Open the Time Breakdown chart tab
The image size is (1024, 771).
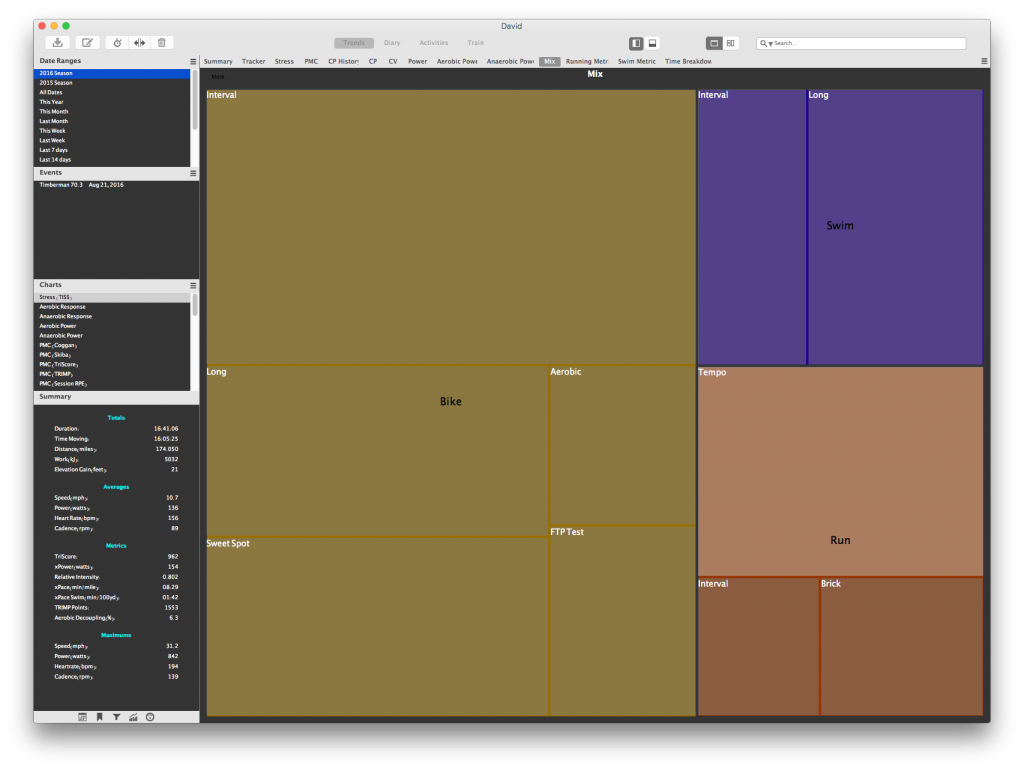pyautogui.click(x=688, y=61)
